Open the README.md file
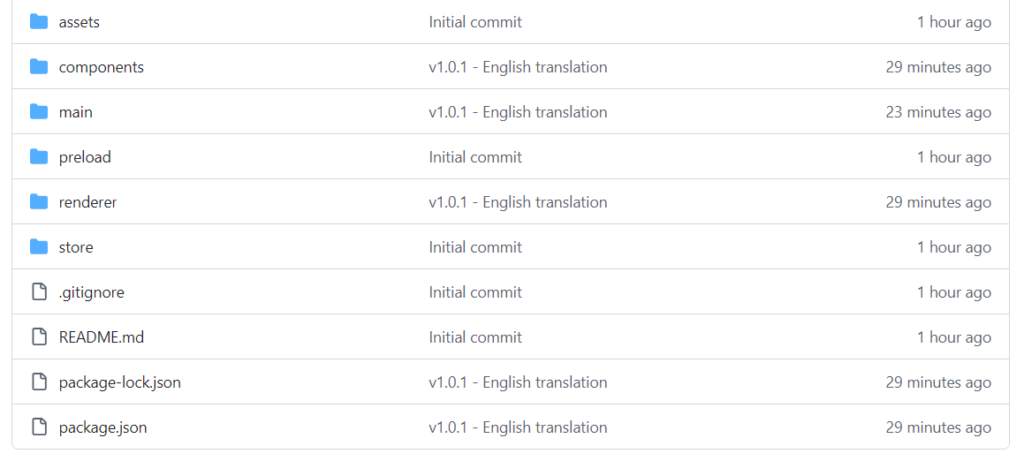 tap(101, 337)
